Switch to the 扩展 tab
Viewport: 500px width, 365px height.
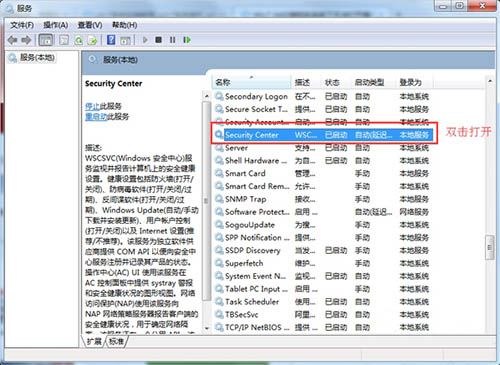94,341
